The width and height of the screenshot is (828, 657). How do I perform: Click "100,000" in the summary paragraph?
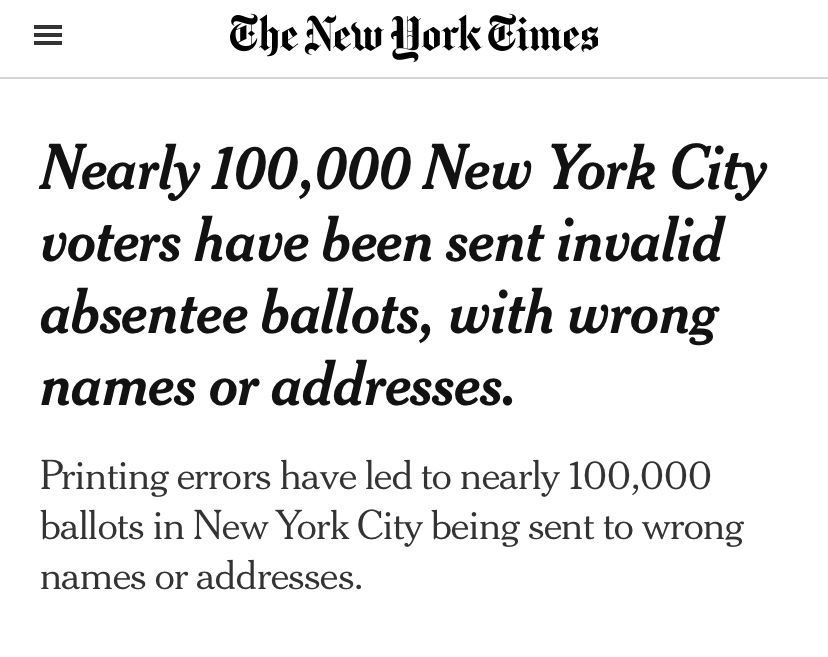[639, 477]
